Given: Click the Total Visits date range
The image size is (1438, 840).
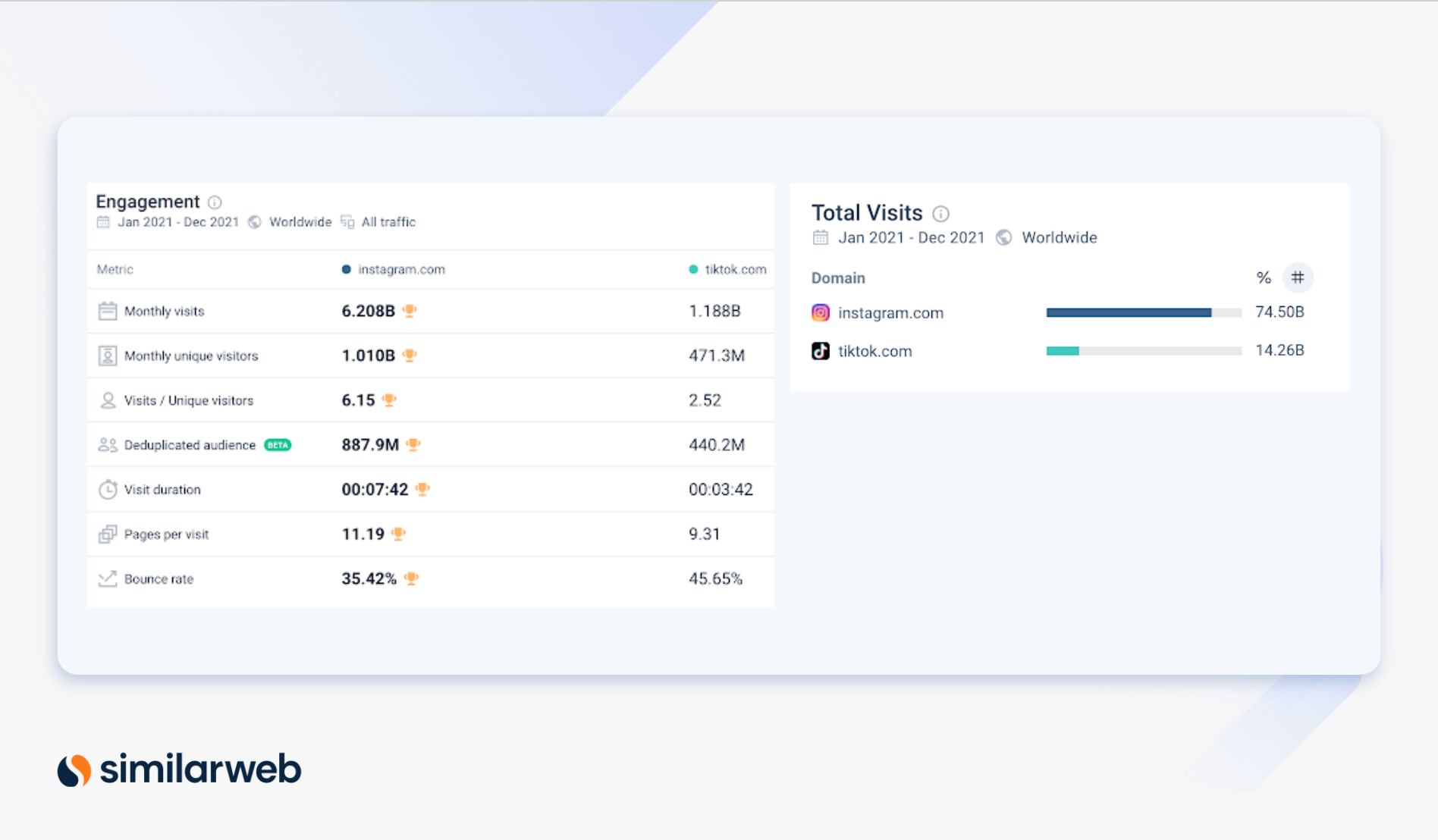Looking at the screenshot, I should 911,237.
